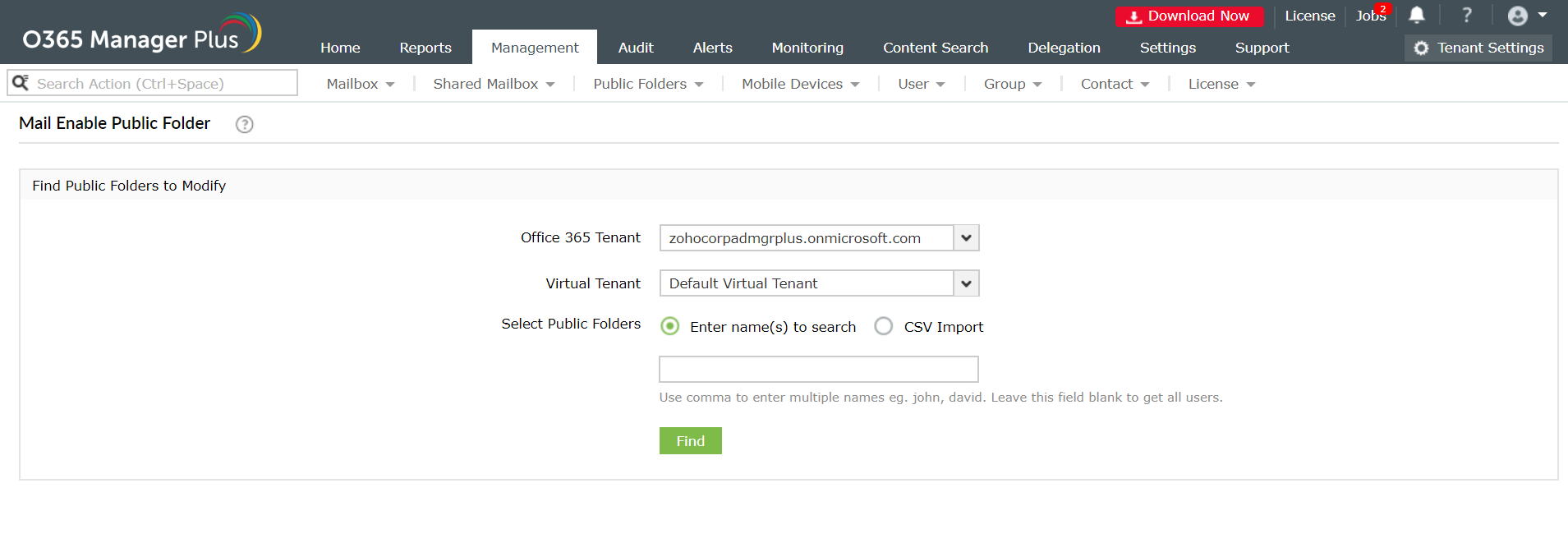Open the notifications bell icon
Viewport: 1568px width, 552px height.
pos(1417,16)
